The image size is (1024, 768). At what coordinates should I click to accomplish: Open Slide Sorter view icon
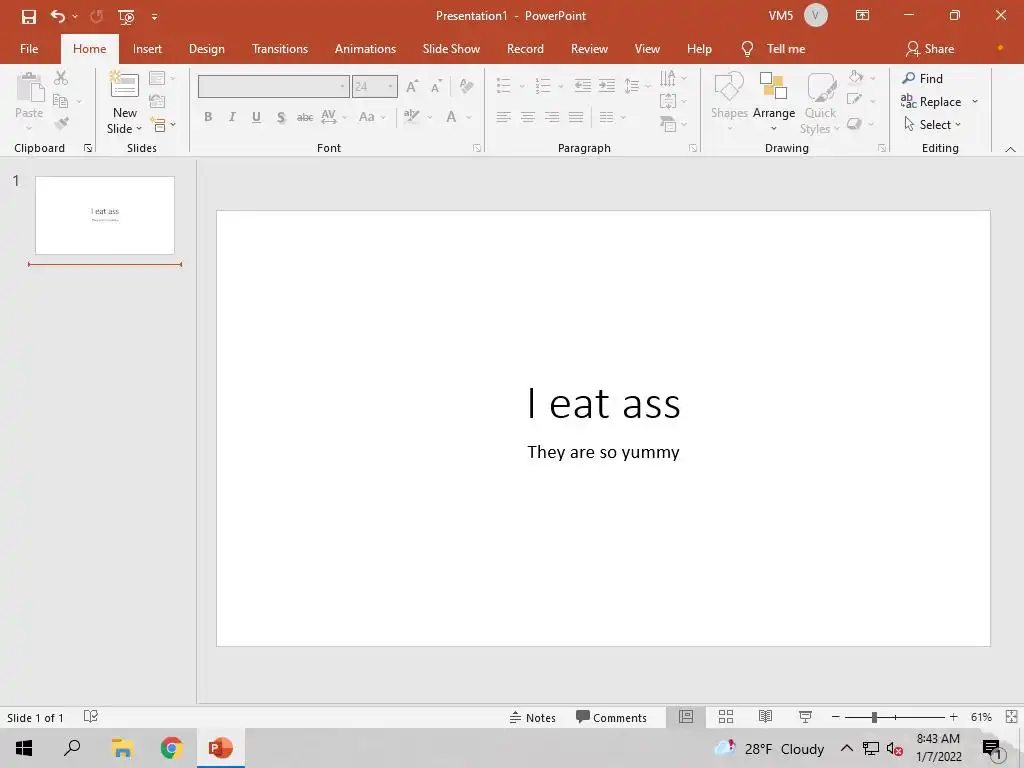coord(726,717)
